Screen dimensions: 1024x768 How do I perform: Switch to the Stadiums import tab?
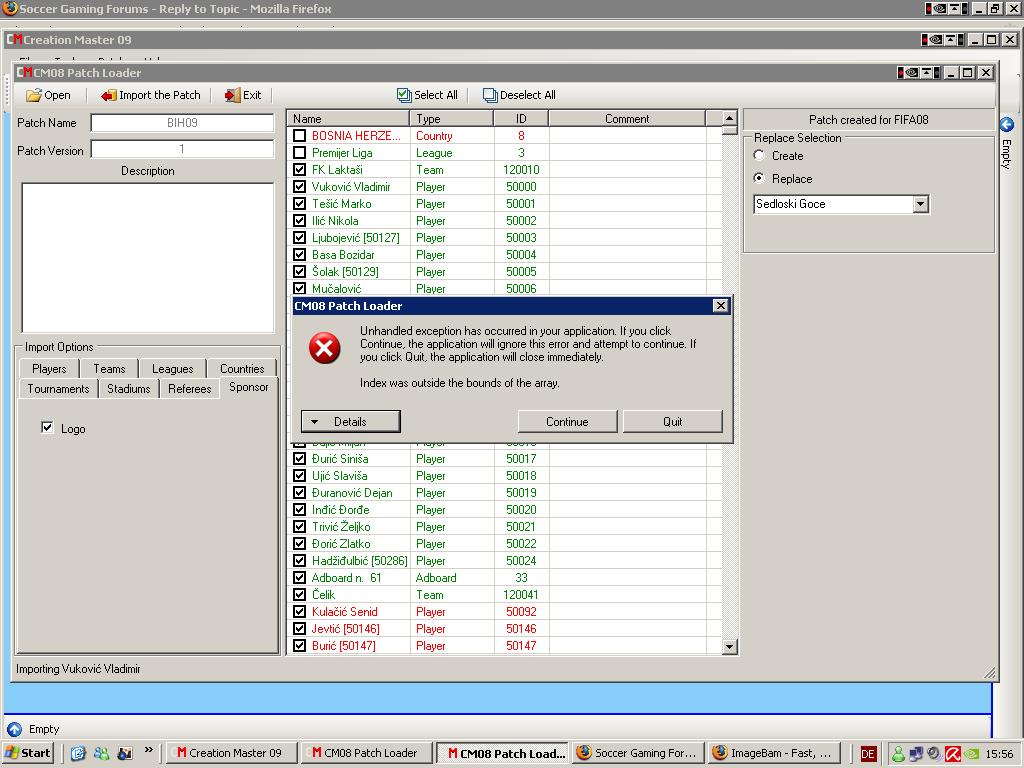pyautogui.click(x=129, y=389)
